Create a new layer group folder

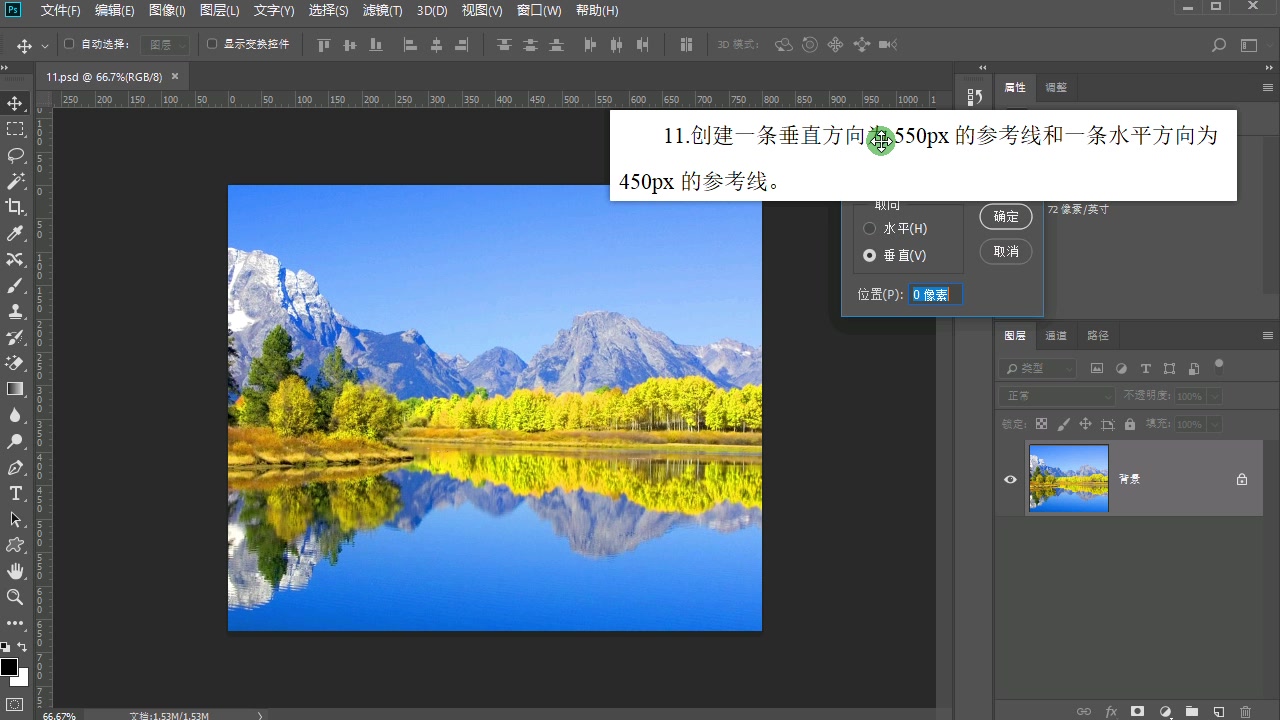point(1191,712)
